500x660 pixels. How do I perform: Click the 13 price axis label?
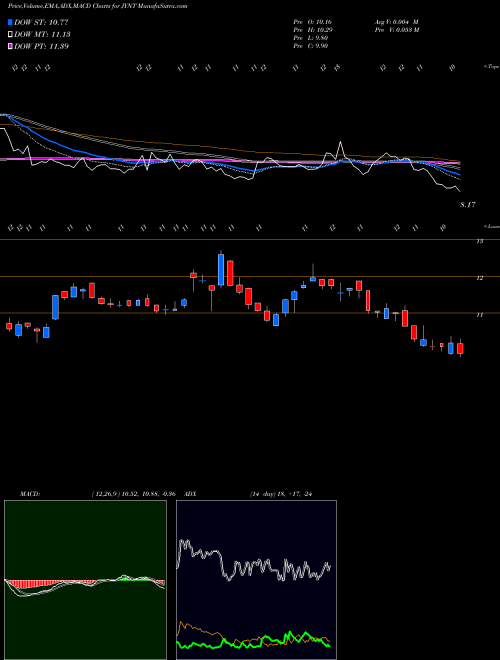click(479, 241)
